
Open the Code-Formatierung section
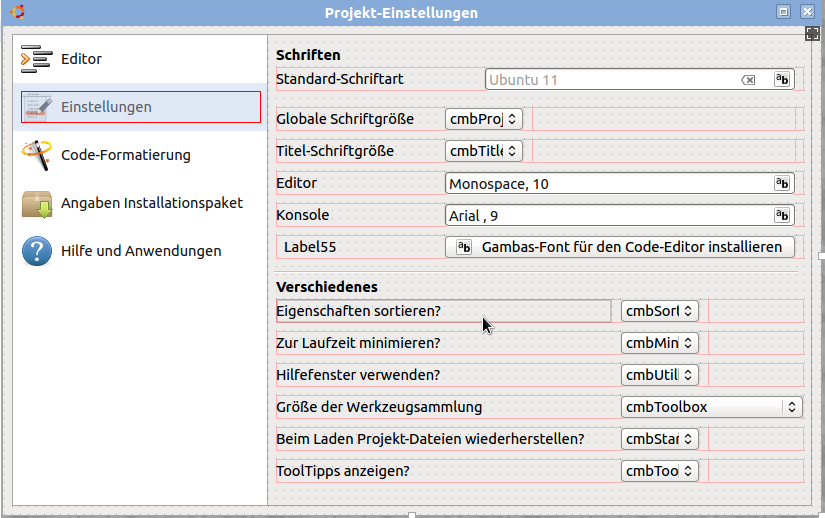point(125,155)
